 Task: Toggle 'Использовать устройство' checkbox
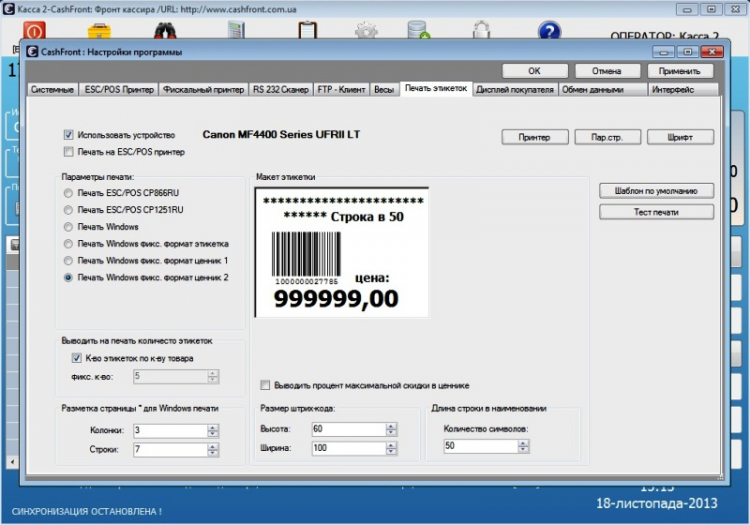tap(68, 135)
